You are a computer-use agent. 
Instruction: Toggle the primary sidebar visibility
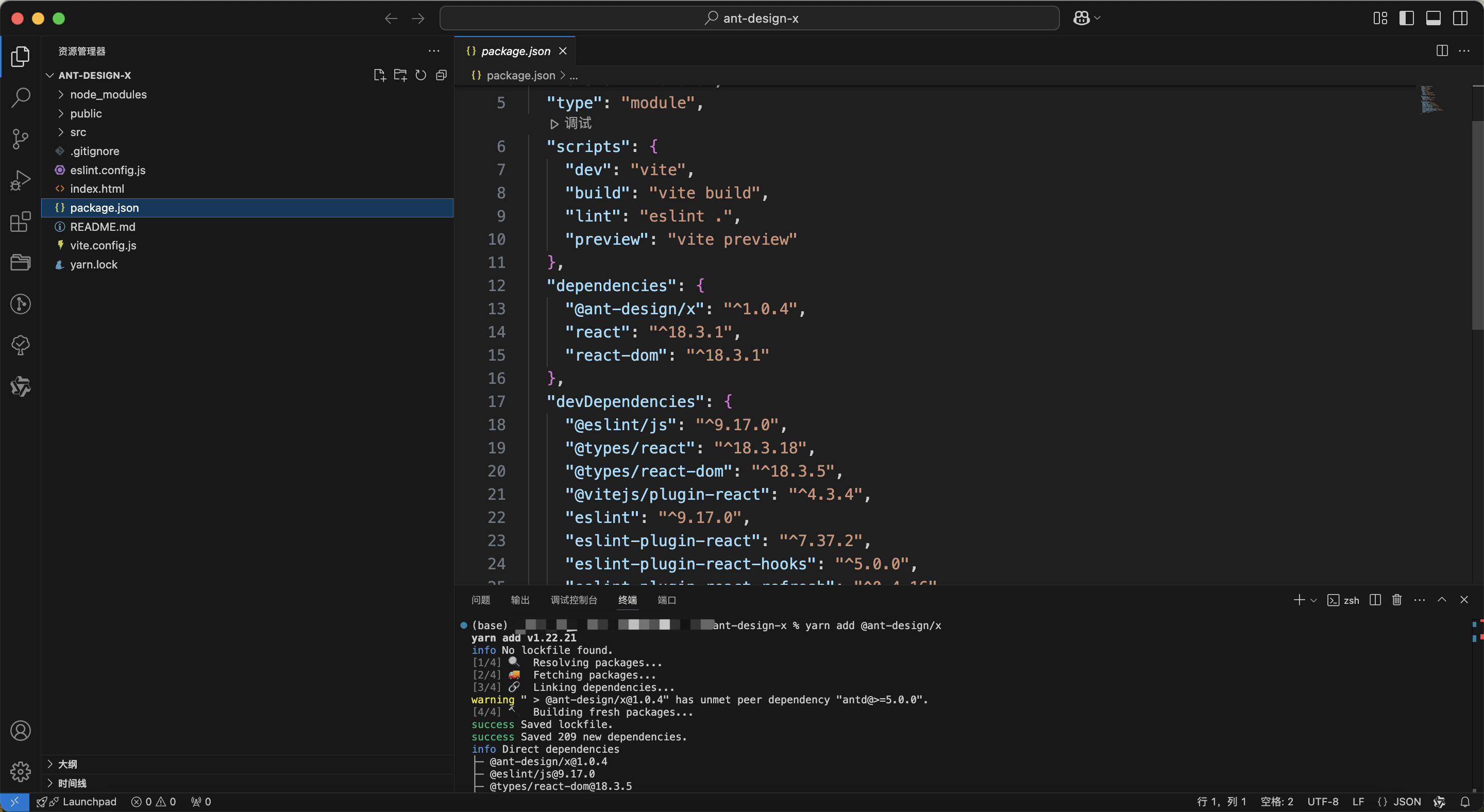tap(1406, 19)
